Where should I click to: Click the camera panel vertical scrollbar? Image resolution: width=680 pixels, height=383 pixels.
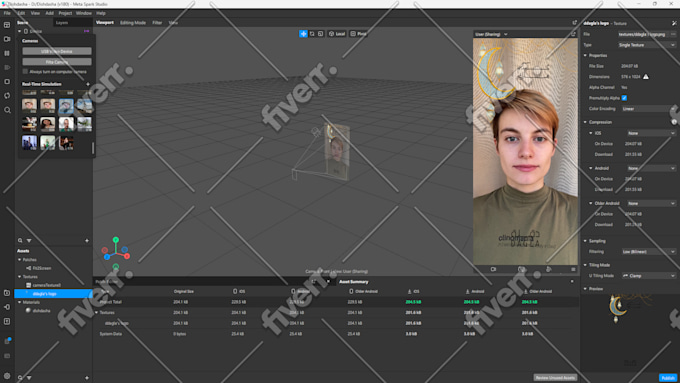(x=93, y=148)
